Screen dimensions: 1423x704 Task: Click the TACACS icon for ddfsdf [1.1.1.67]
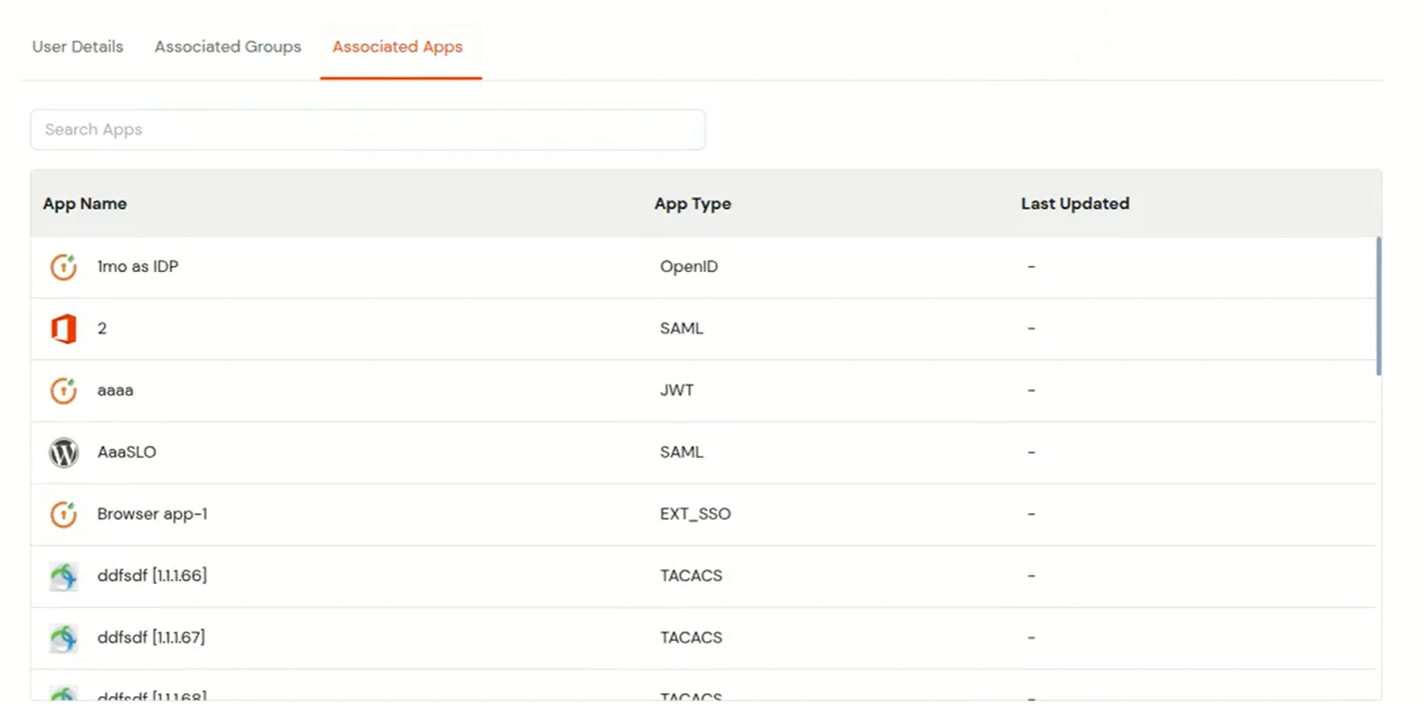(x=64, y=638)
